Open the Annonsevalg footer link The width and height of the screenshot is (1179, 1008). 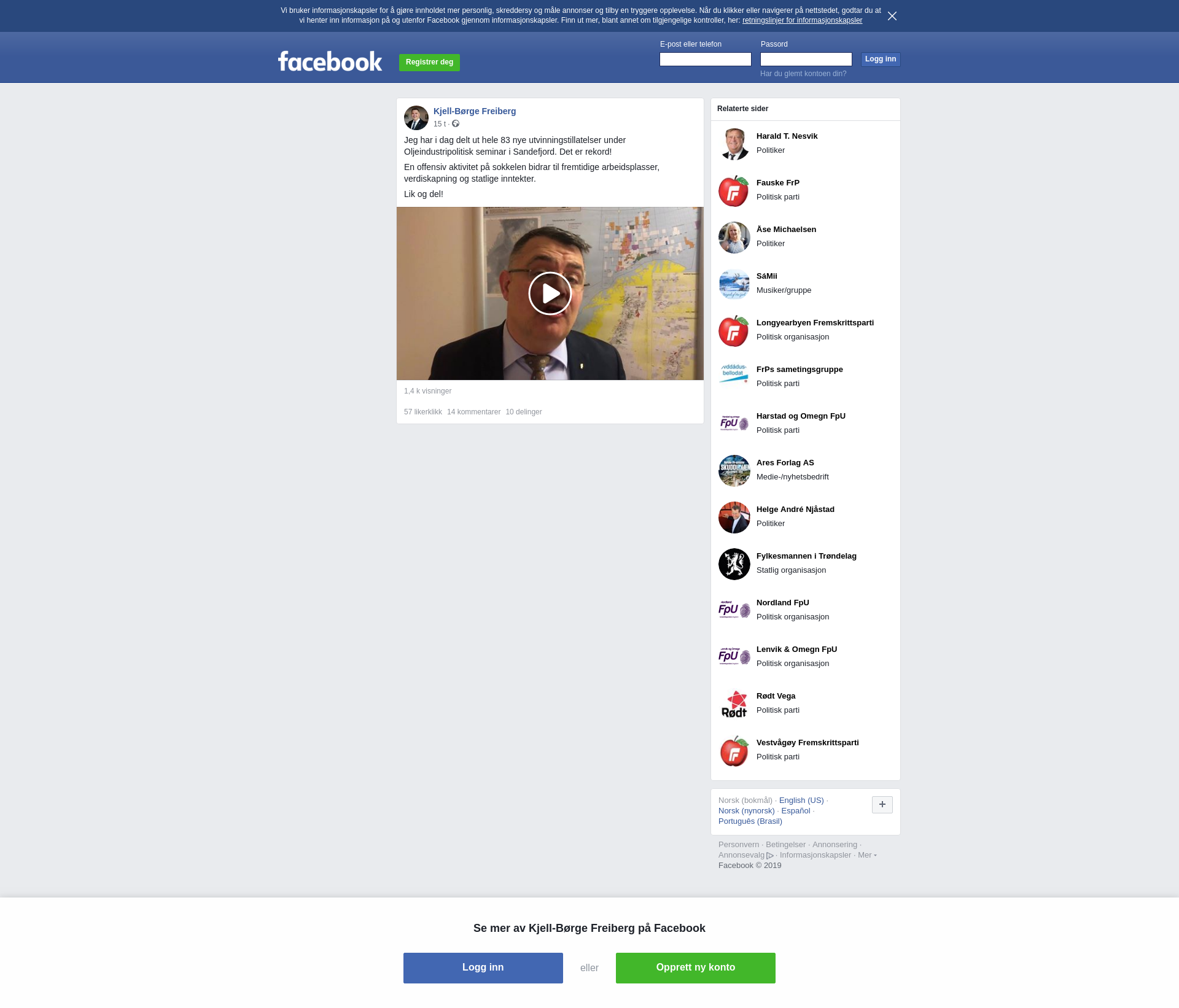[x=742, y=855]
